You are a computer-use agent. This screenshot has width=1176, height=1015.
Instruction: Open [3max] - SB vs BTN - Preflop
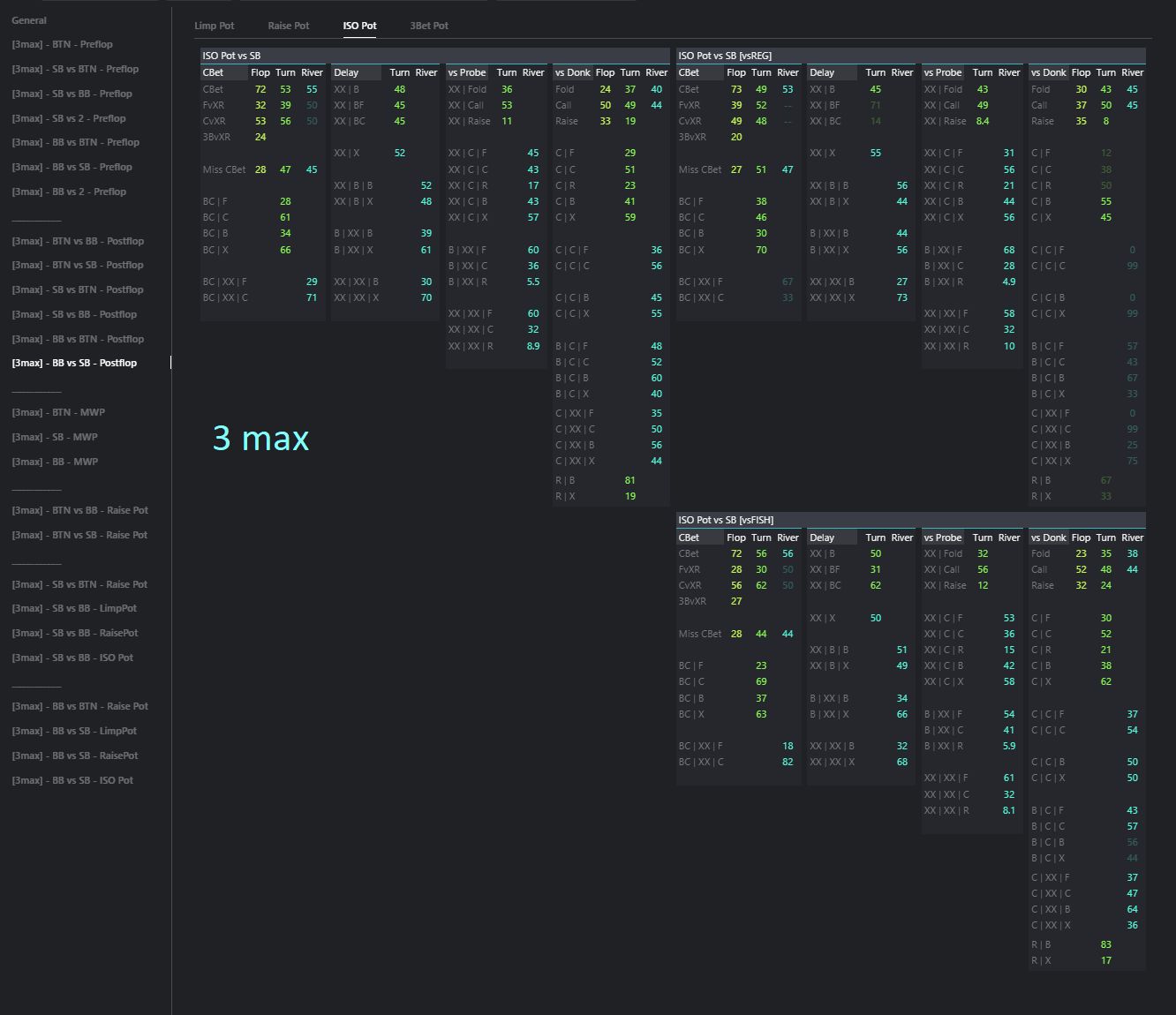[x=75, y=69]
